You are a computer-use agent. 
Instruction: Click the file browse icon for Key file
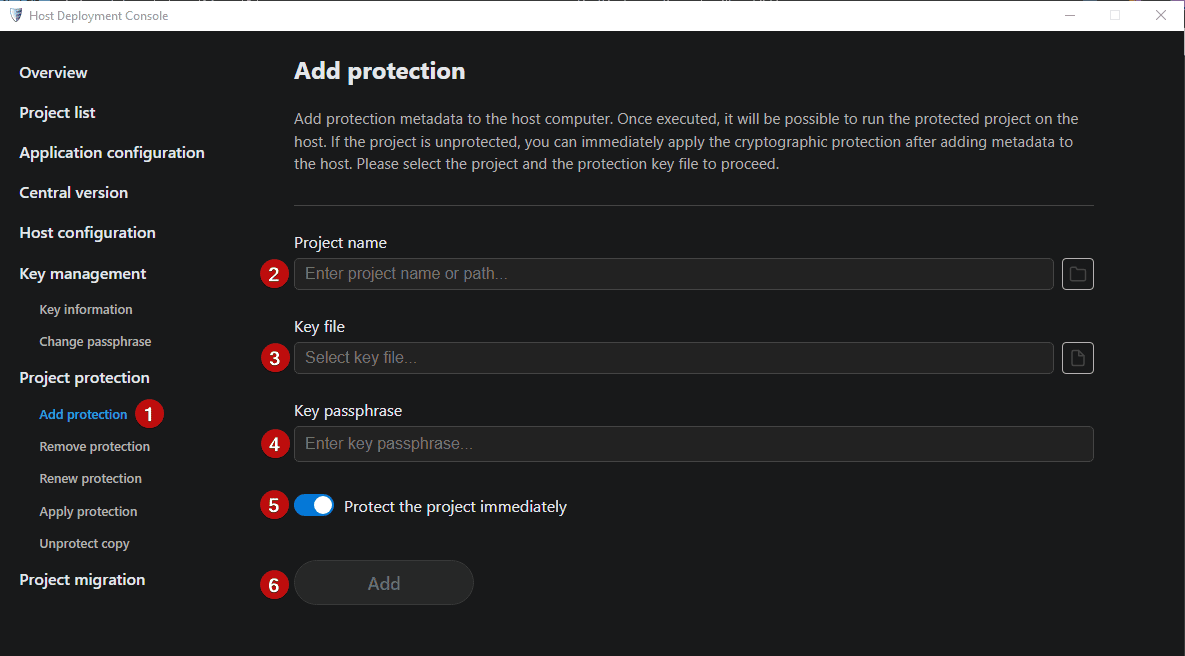[x=1078, y=357]
